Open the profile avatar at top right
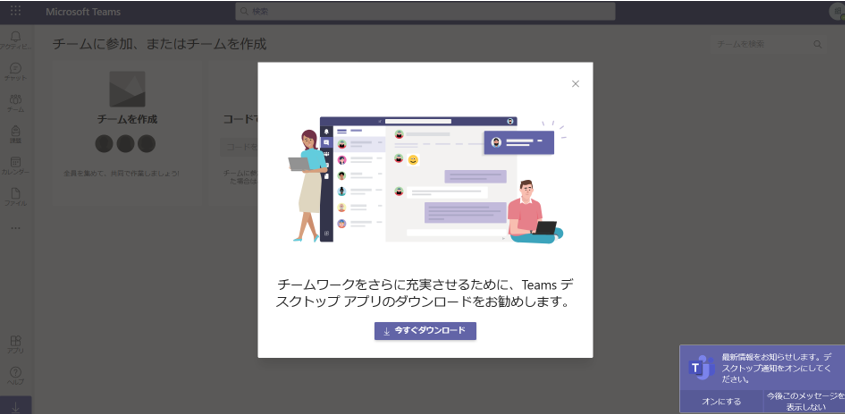The height and width of the screenshot is (414, 845). [x=837, y=12]
